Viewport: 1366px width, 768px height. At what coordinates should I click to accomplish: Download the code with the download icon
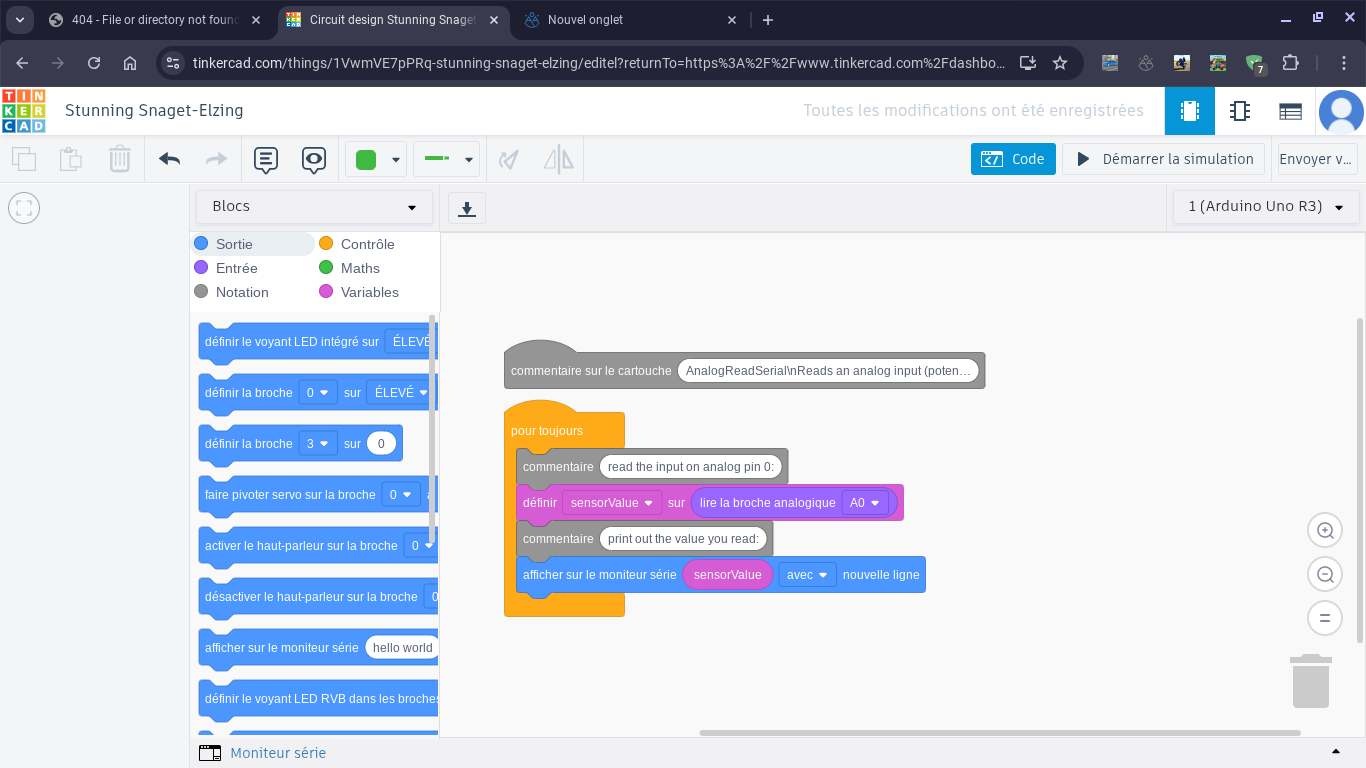coord(466,208)
